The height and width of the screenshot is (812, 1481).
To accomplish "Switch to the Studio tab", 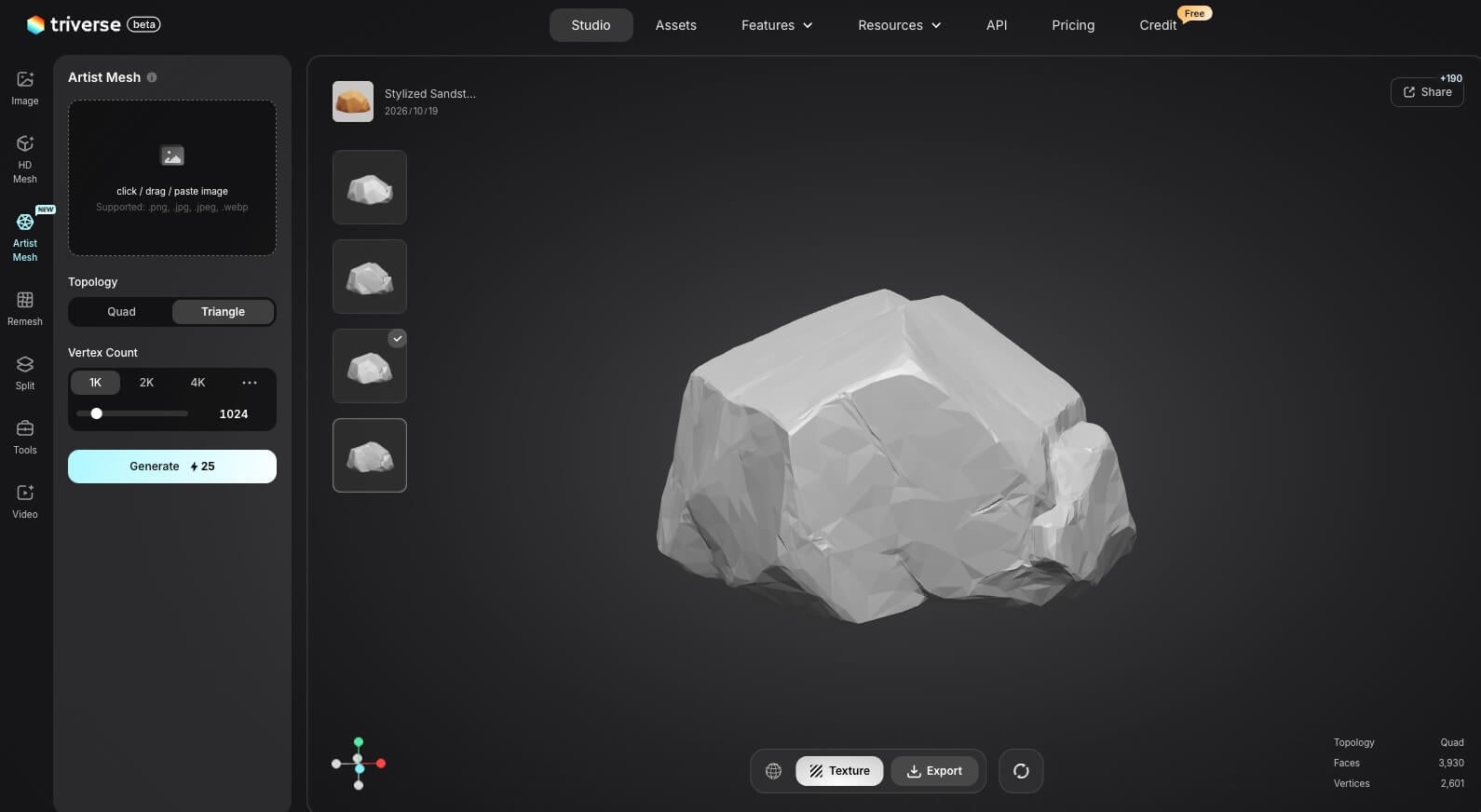I will click(591, 25).
